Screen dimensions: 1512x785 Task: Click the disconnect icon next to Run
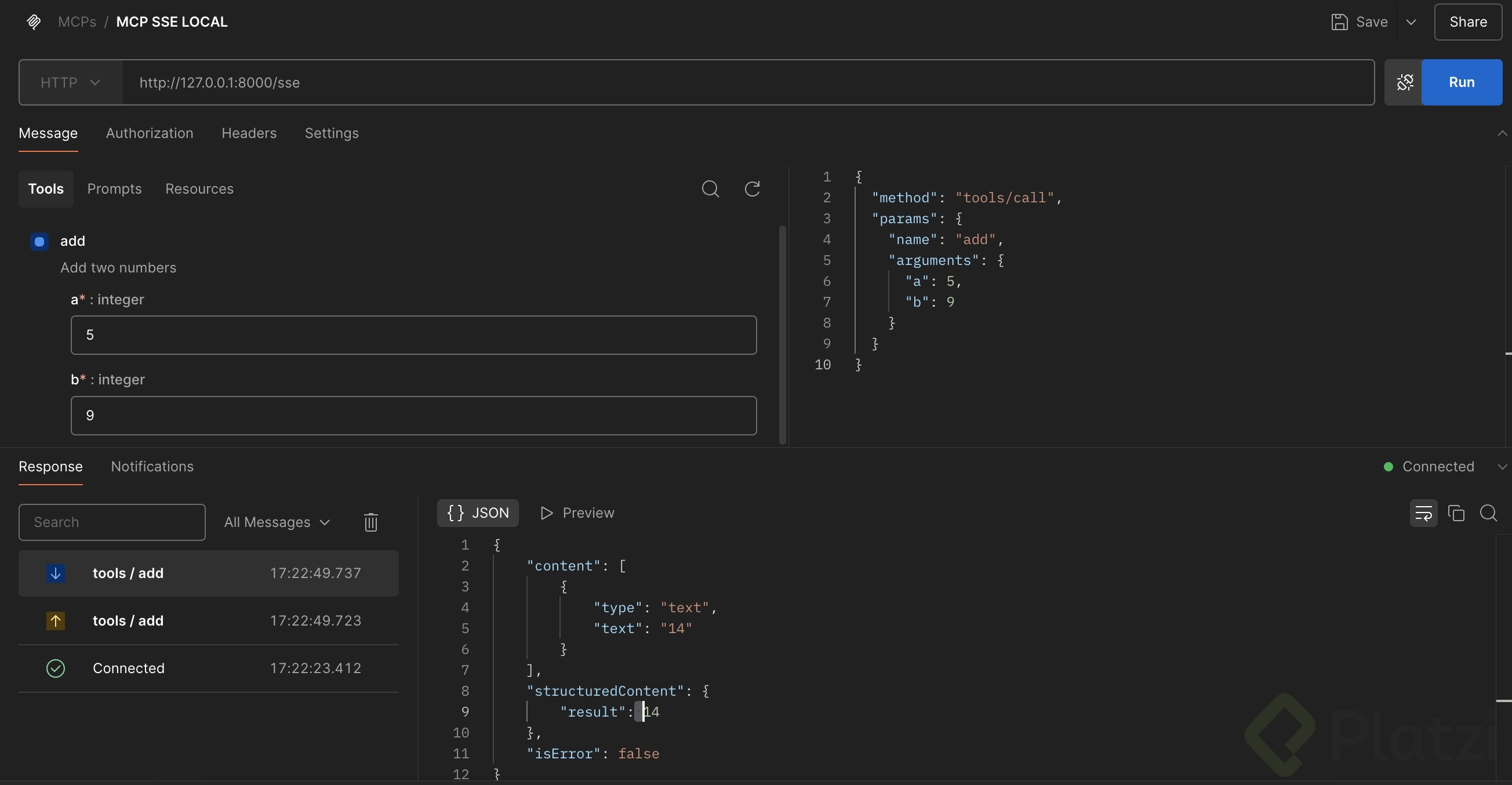point(1405,82)
